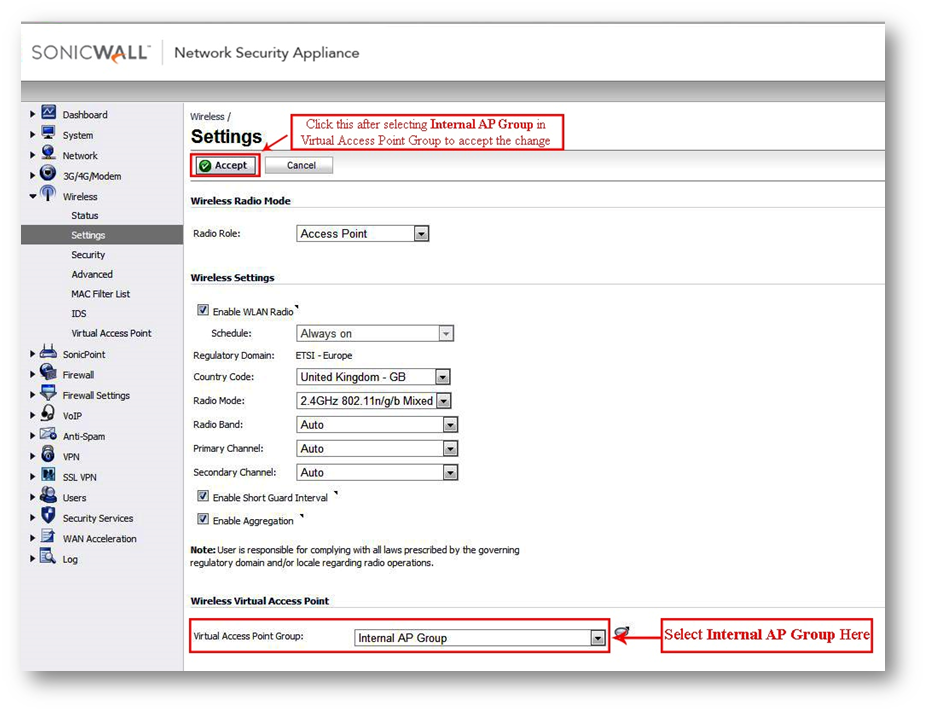Click the SSL VPN icon
The height and width of the screenshot is (713, 927).
point(48,475)
